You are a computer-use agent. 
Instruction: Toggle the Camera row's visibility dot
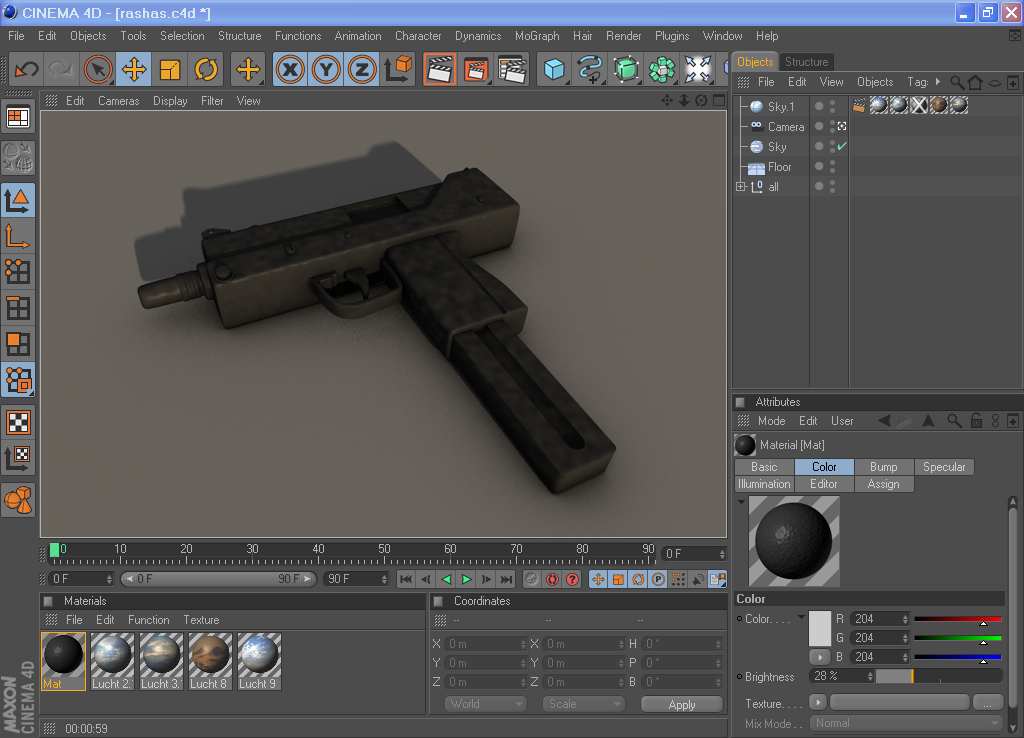pos(819,126)
